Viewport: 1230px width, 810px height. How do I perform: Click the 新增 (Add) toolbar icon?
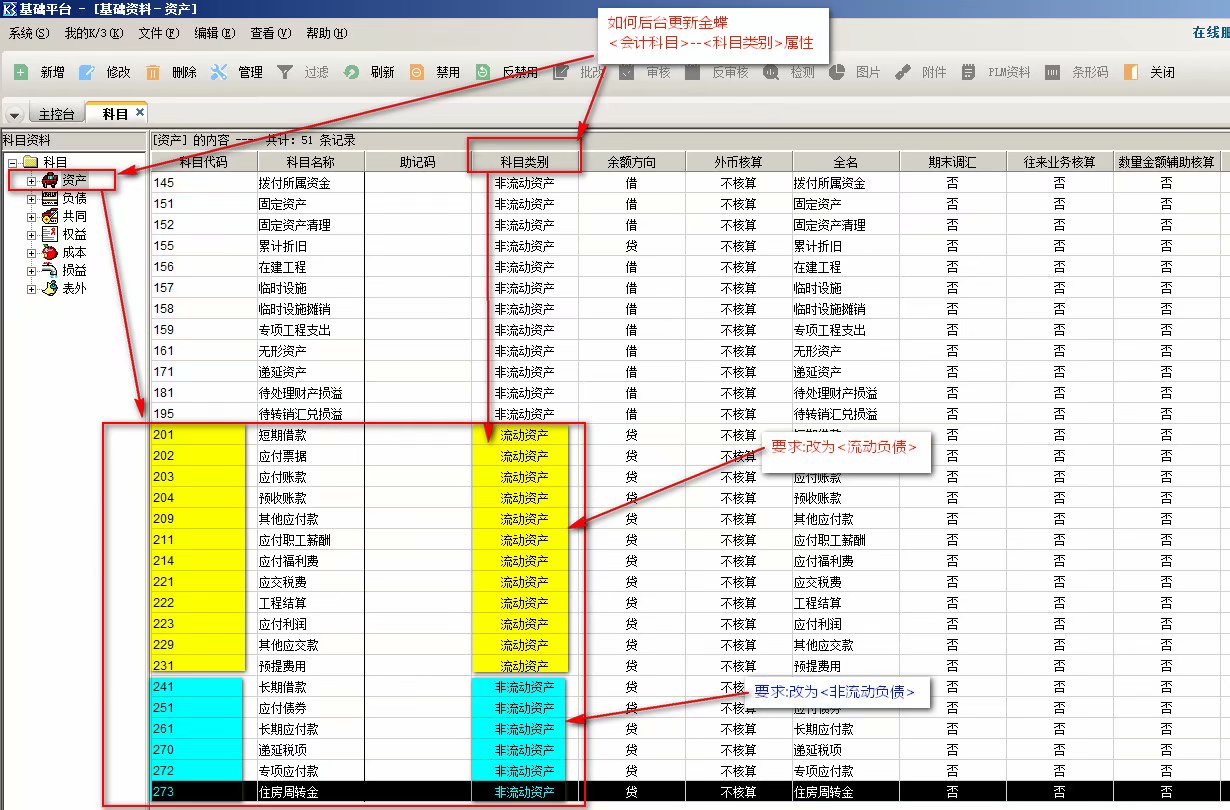coord(21,72)
